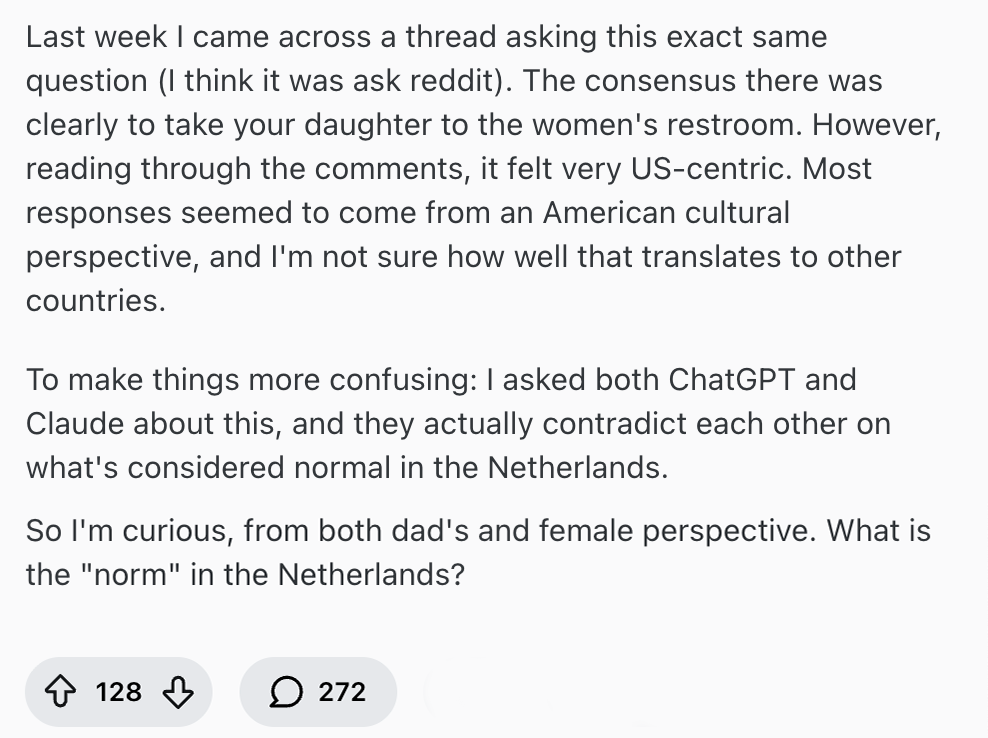Click the word "countries." ending the first paragraph
This screenshot has height=738, width=988.
95,300
